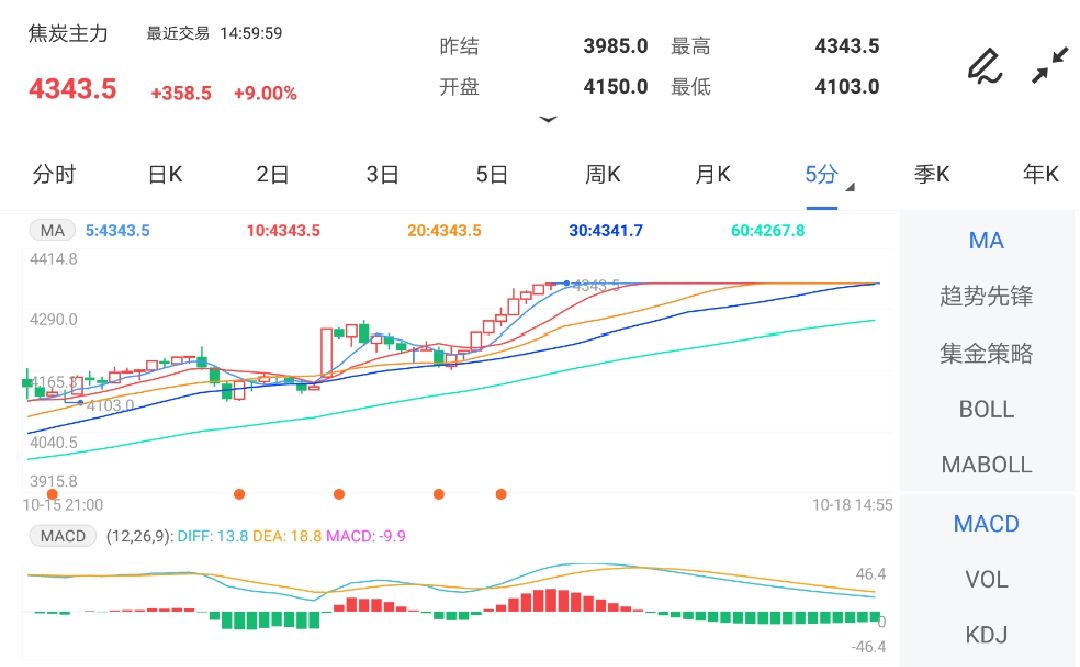Open the 周K chart tab
The width and height of the screenshot is (1080, 667).
(603, 174)
